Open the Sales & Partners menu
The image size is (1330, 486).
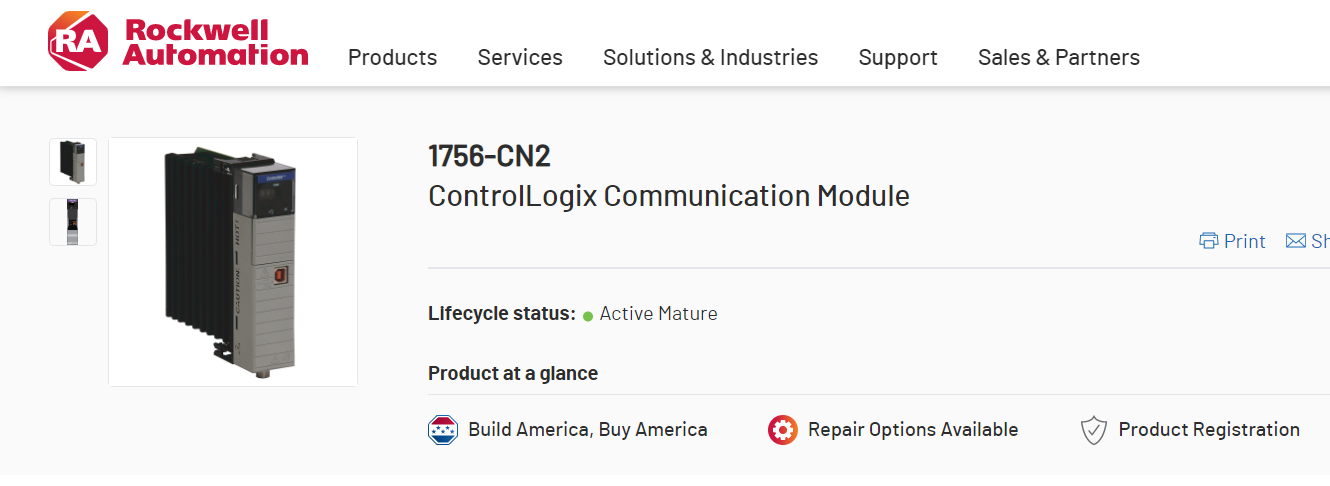(x=1058, y=58)
